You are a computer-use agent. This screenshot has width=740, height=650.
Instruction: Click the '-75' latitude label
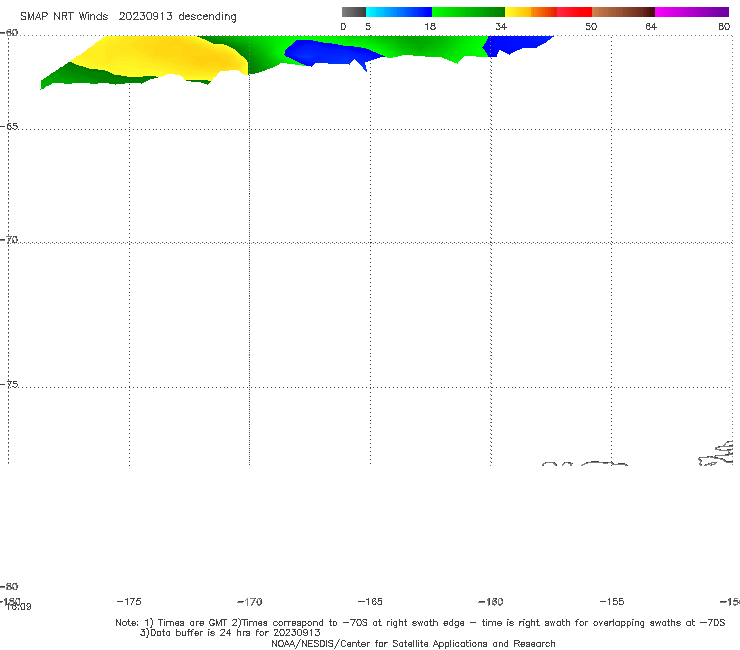(x=9, y=384)
